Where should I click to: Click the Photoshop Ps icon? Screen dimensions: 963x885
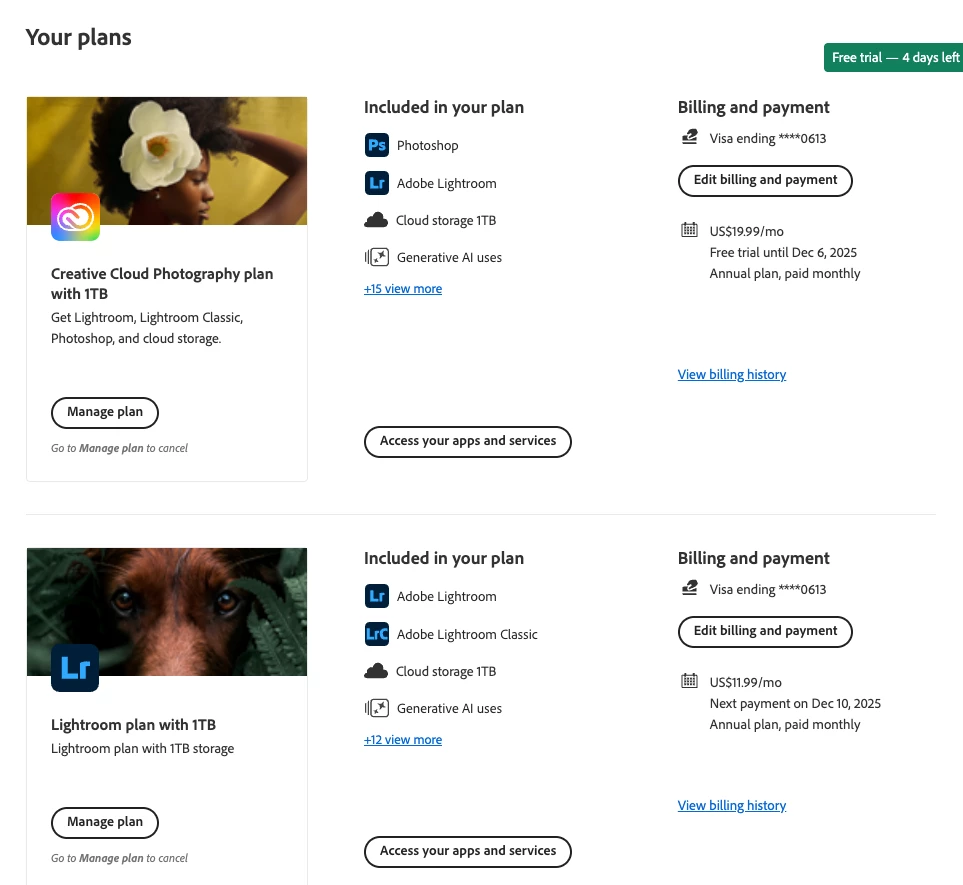pos(376,146)
